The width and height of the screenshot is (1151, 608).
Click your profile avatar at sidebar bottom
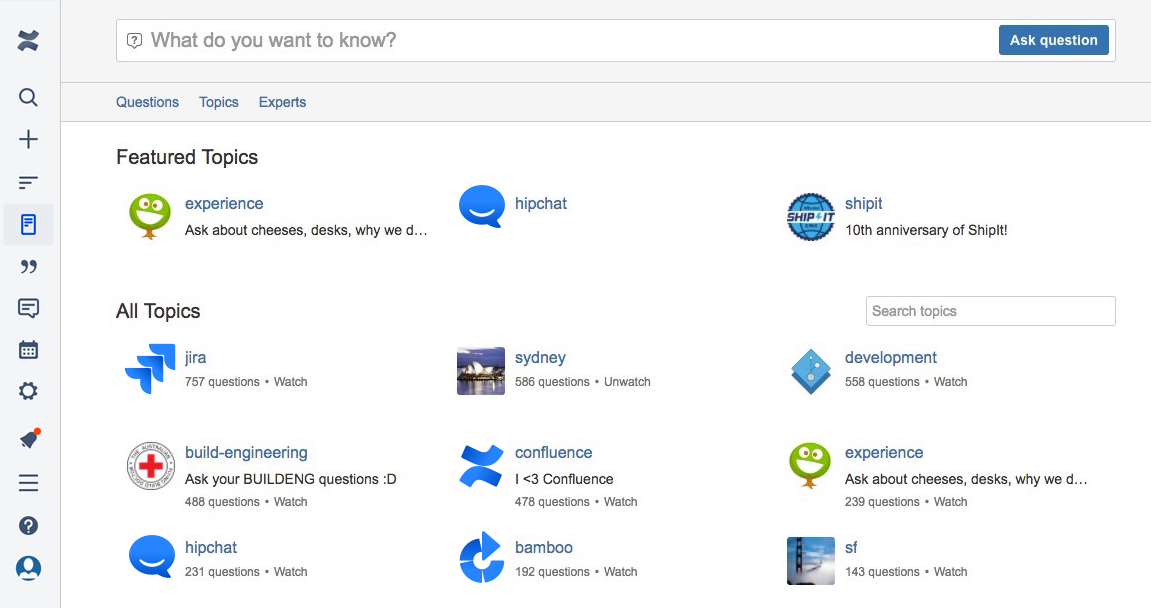coord(28,567)
